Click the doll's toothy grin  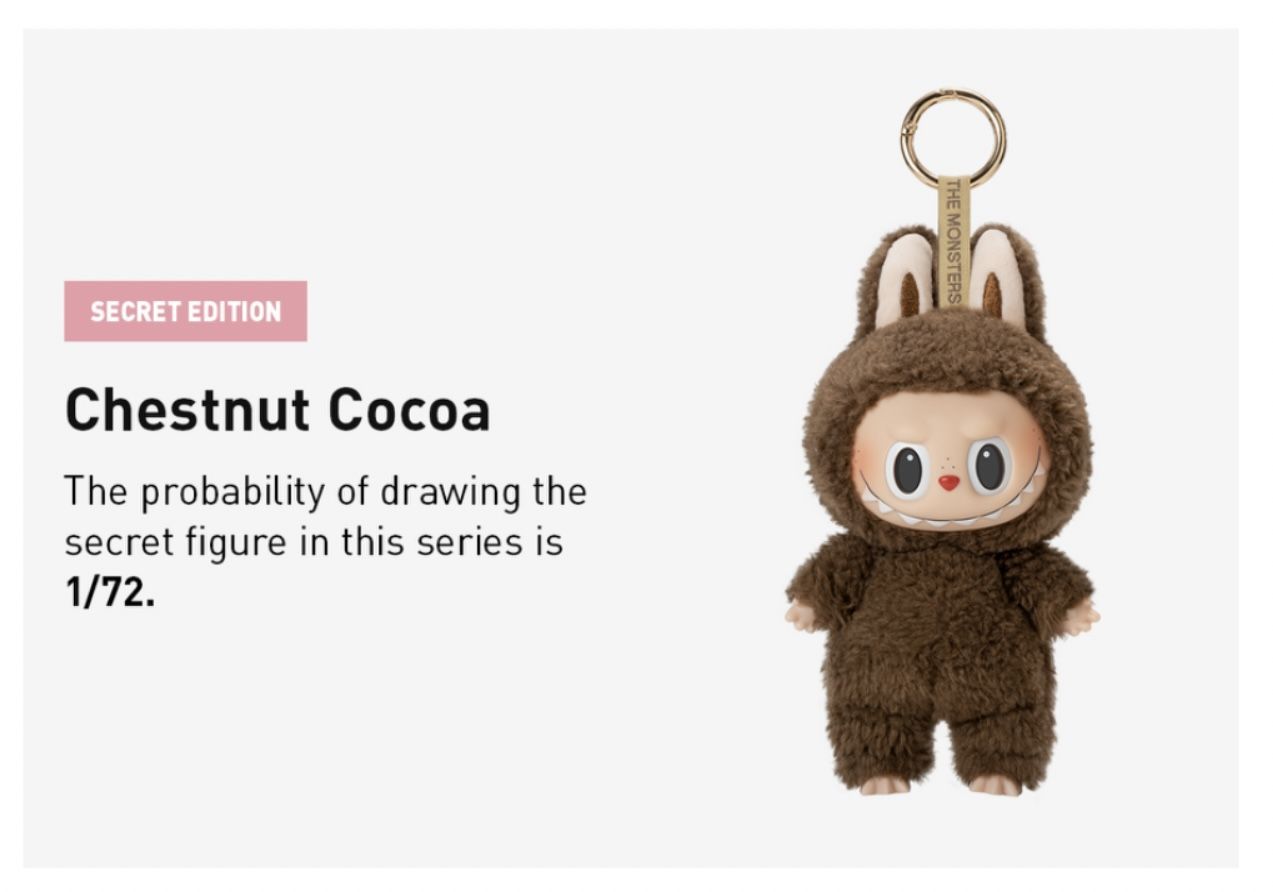pyautogui.click(x=950, y=504)
